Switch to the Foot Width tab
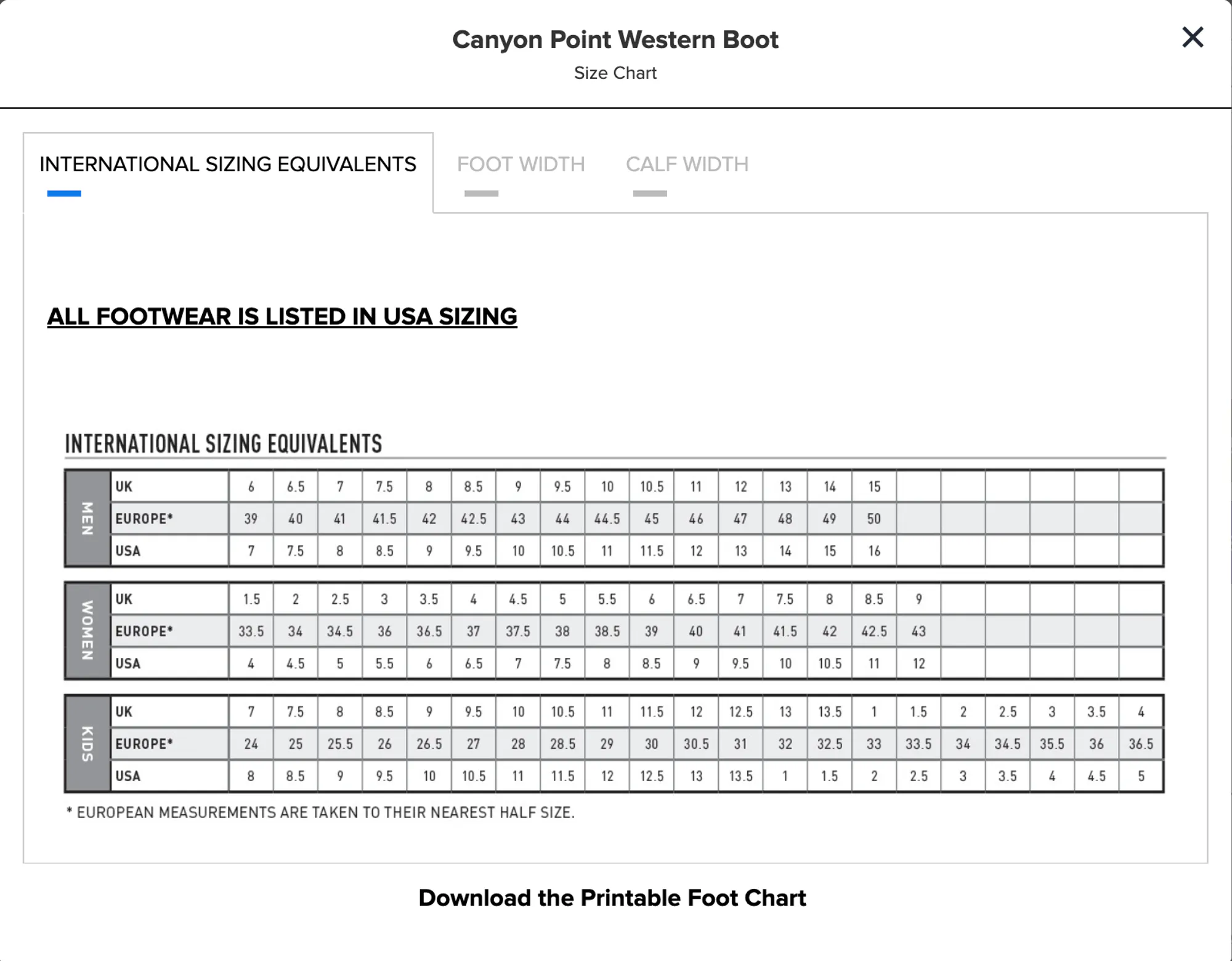The width and height of the screenshot is (1232, 961). point(521,164)
